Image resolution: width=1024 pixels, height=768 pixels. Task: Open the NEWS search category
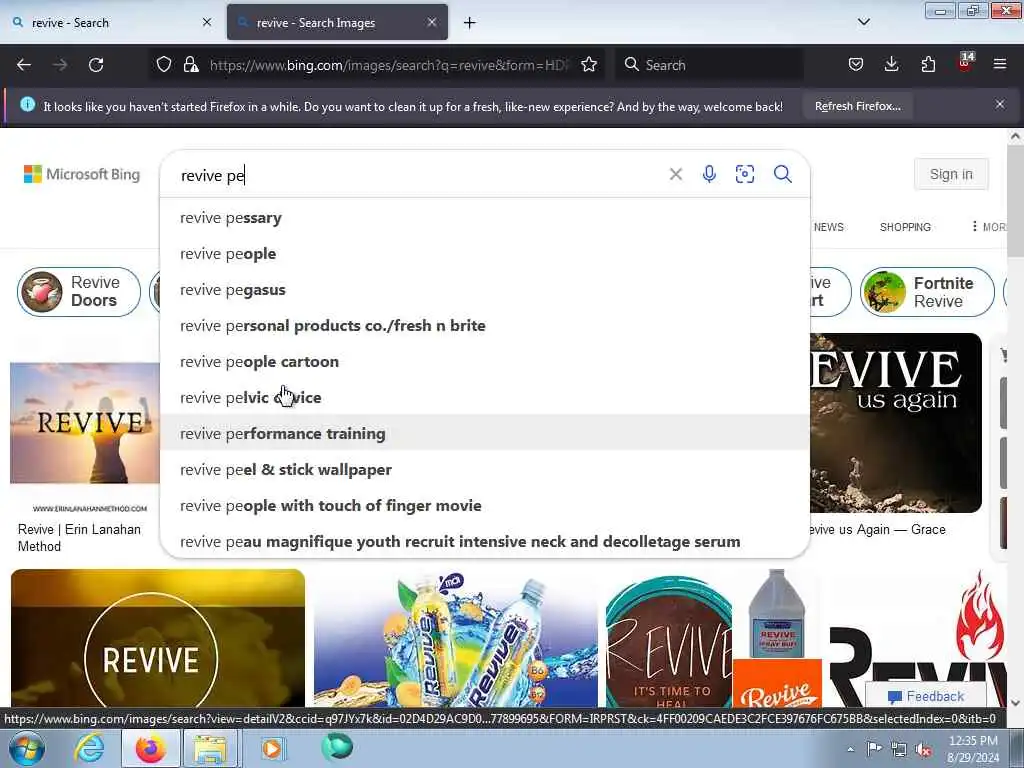pos(829,227)
